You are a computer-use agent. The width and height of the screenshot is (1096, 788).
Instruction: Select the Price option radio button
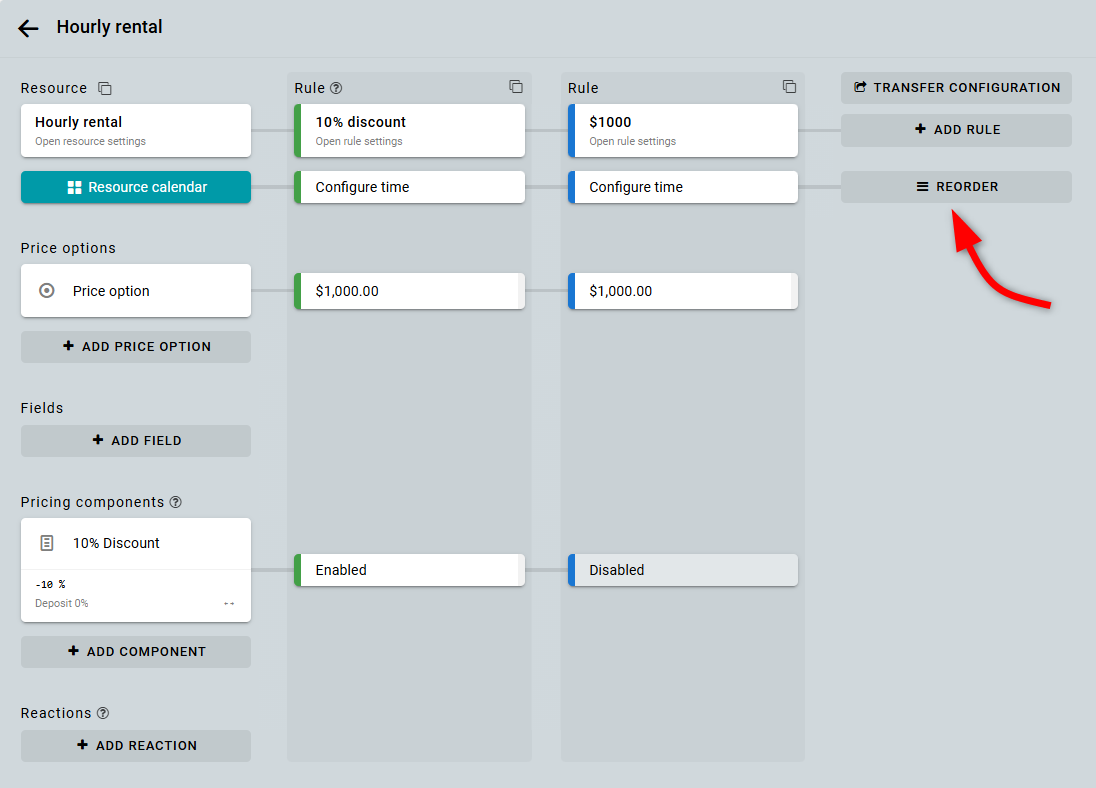coord(46,291)
